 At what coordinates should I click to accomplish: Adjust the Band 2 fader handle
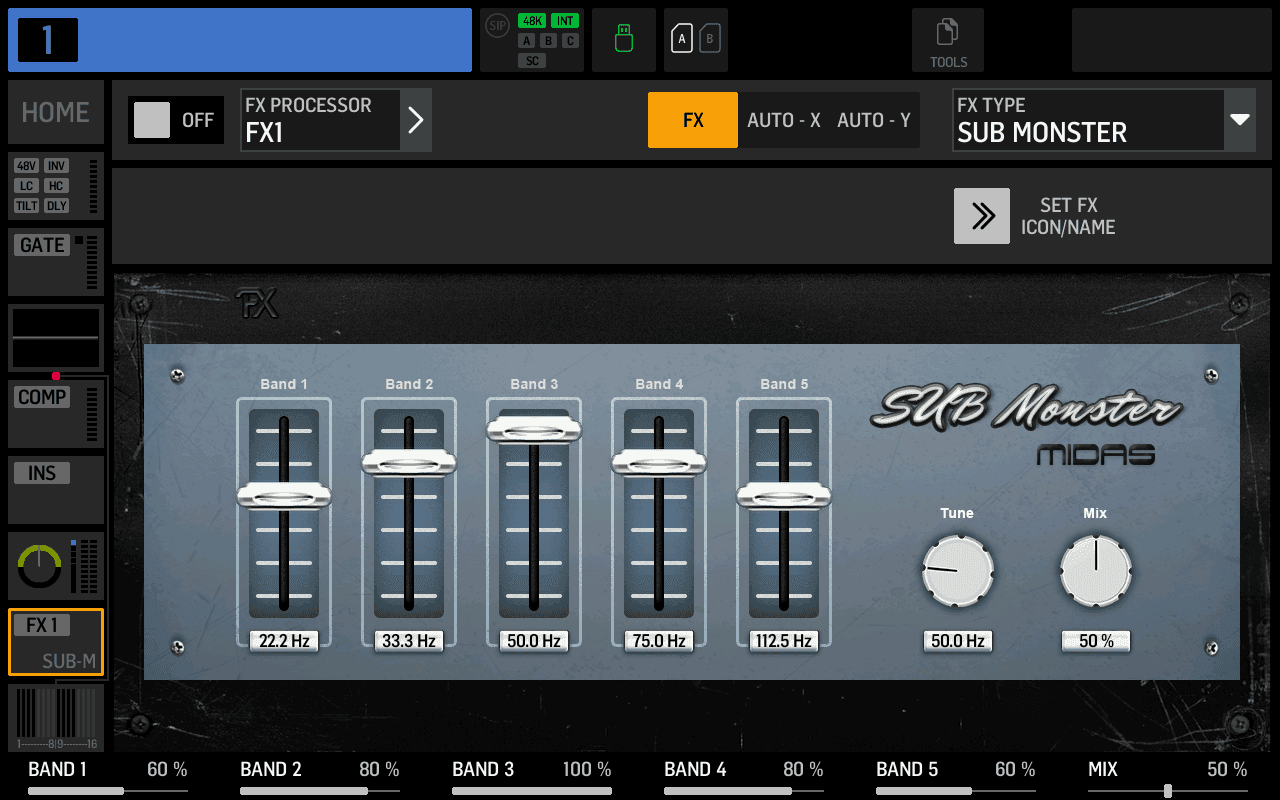[x=409, y=462]
